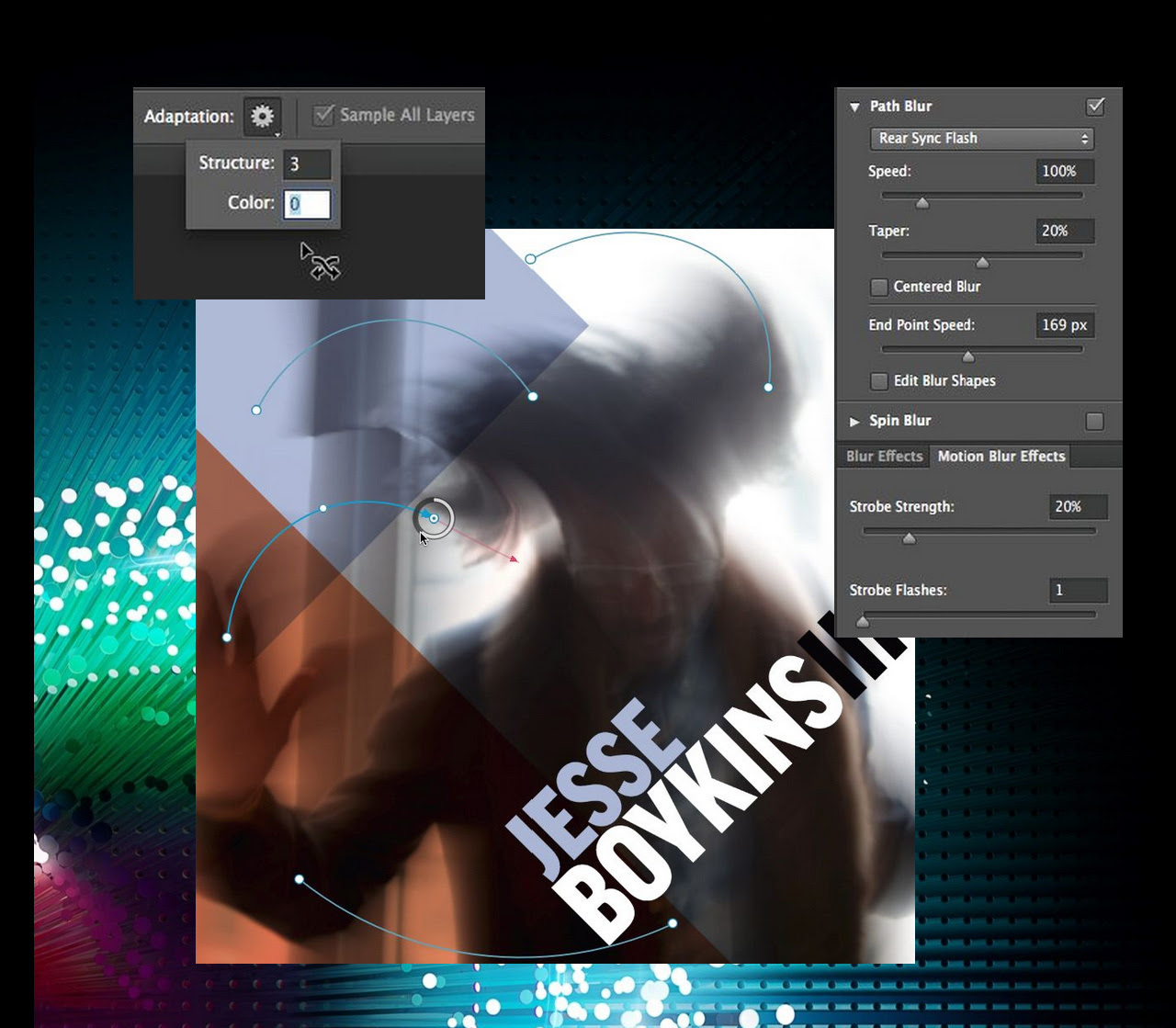The image size is (1176, 1028).
Task: Click the Structure value field
Action: click(307, 164)
